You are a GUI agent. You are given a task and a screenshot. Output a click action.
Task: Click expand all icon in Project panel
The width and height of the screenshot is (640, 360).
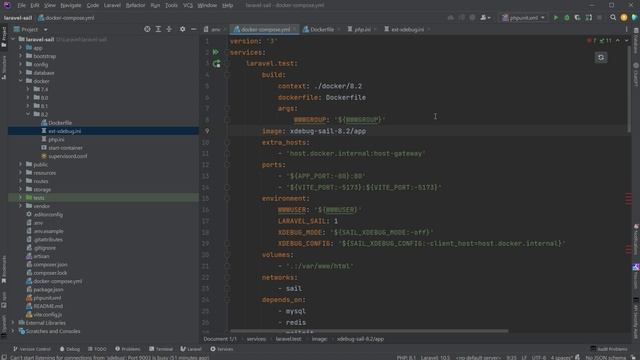pos(158,29)
